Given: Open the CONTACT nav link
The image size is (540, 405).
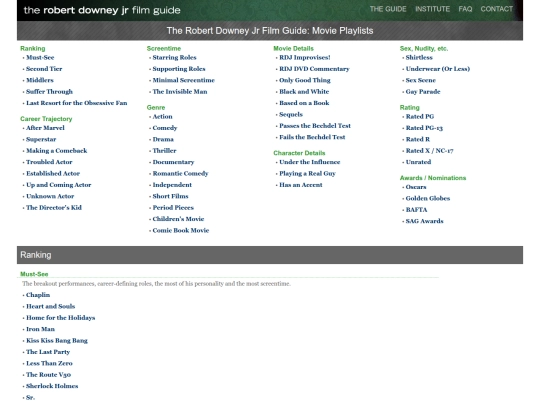Looking at the screenshot, I should coord(497,9).
